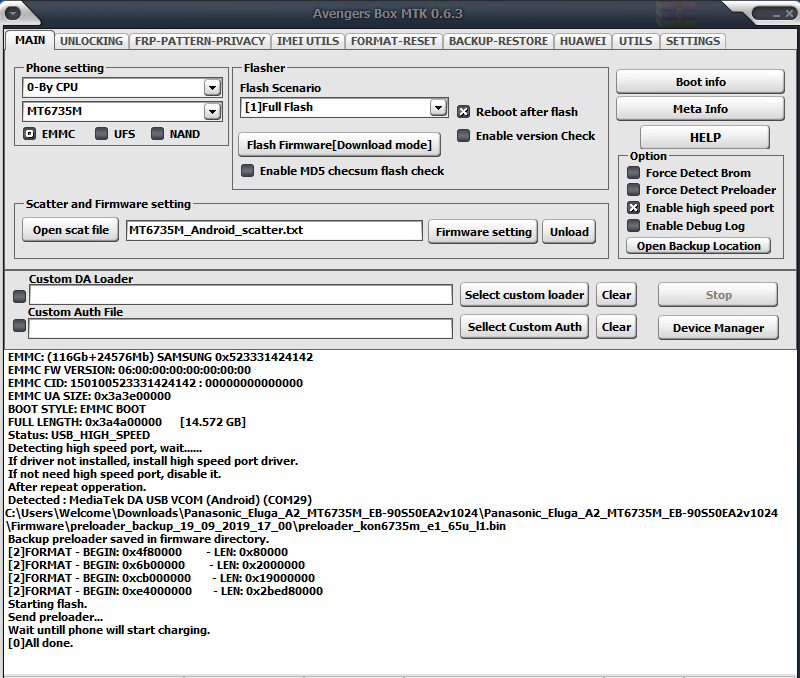The image size is (800, 678).
Task: Click 'EMMC UA SIZE: 0x3a3e00000' log line
Action: [89, 396]
